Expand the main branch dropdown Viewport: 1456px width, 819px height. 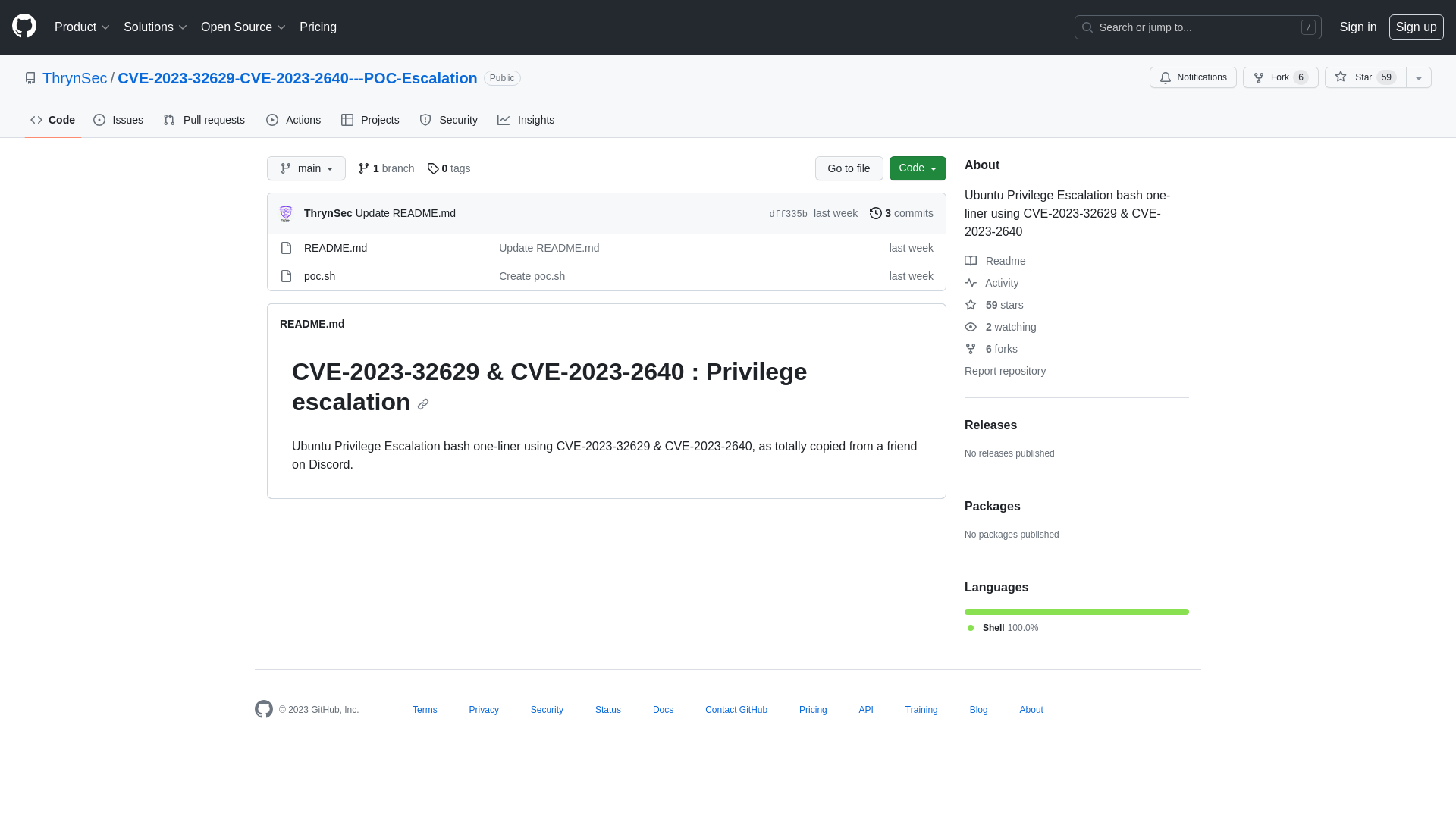point(306,168)
